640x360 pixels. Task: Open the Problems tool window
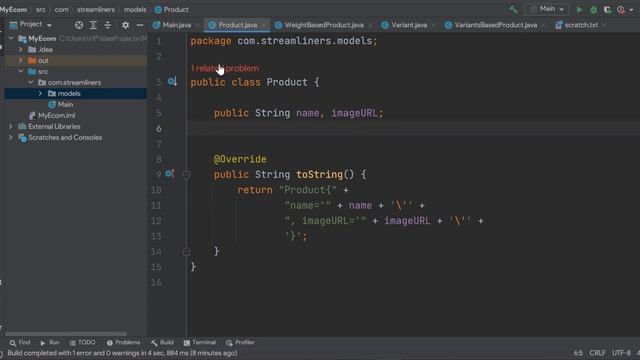123,342
